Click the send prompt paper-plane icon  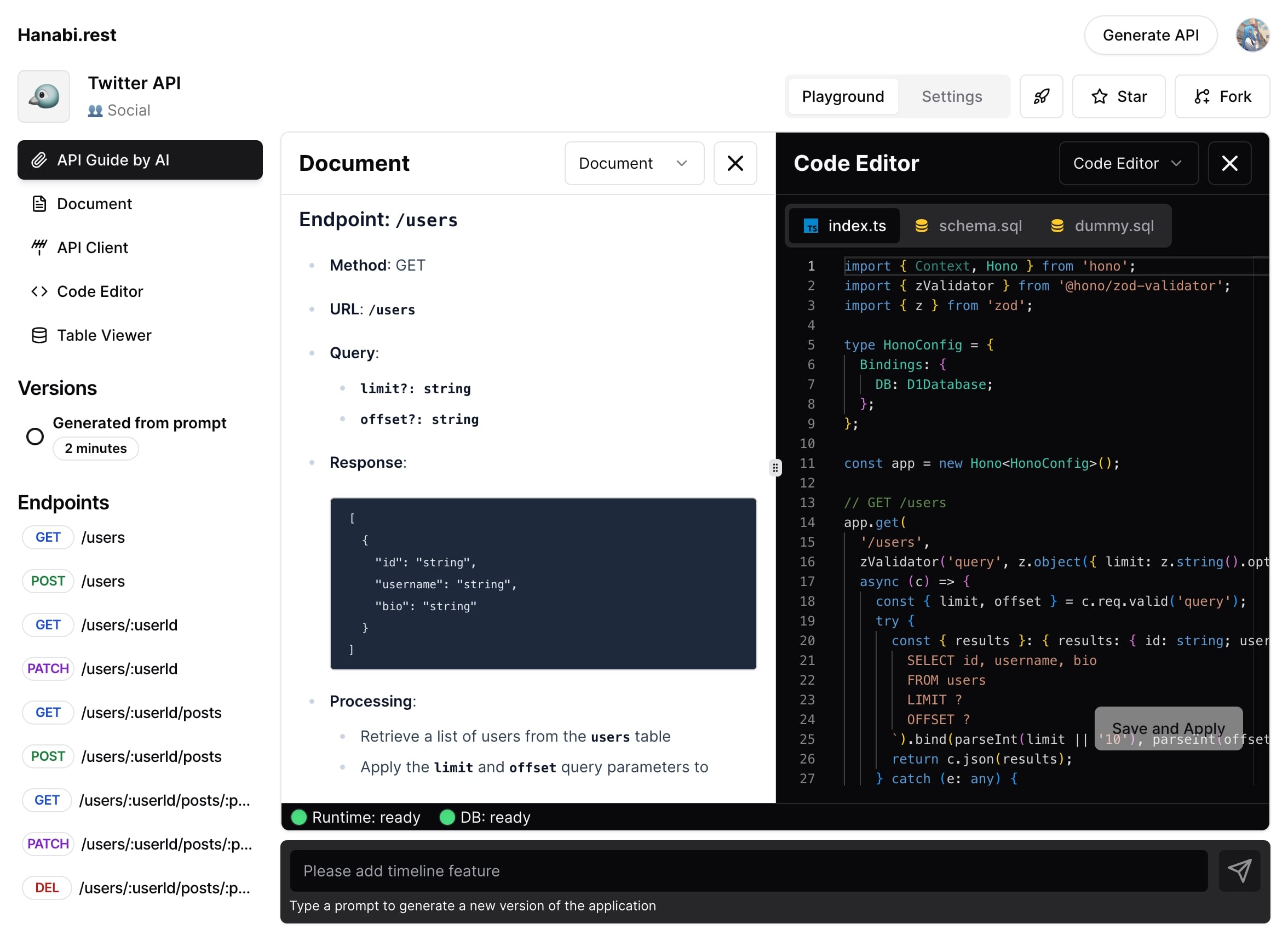(x=1239, y=870)
